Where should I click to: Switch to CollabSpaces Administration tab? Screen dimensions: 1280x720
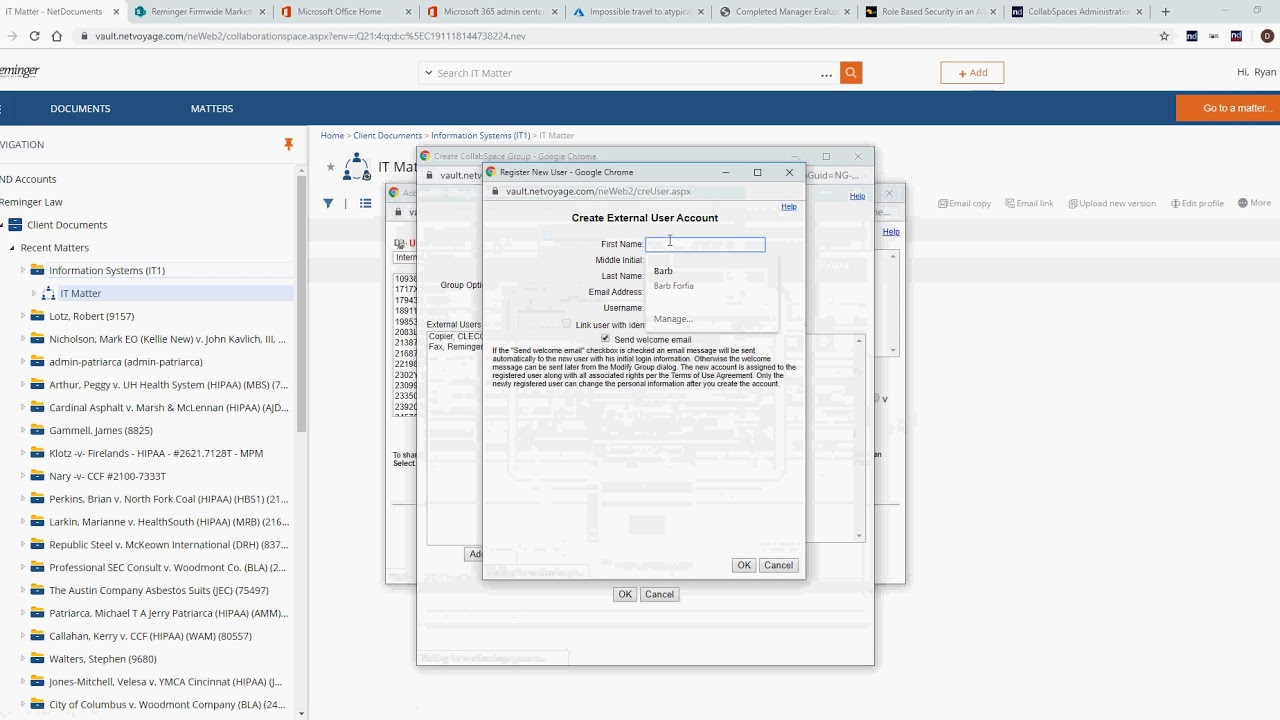pos(1077,12)
